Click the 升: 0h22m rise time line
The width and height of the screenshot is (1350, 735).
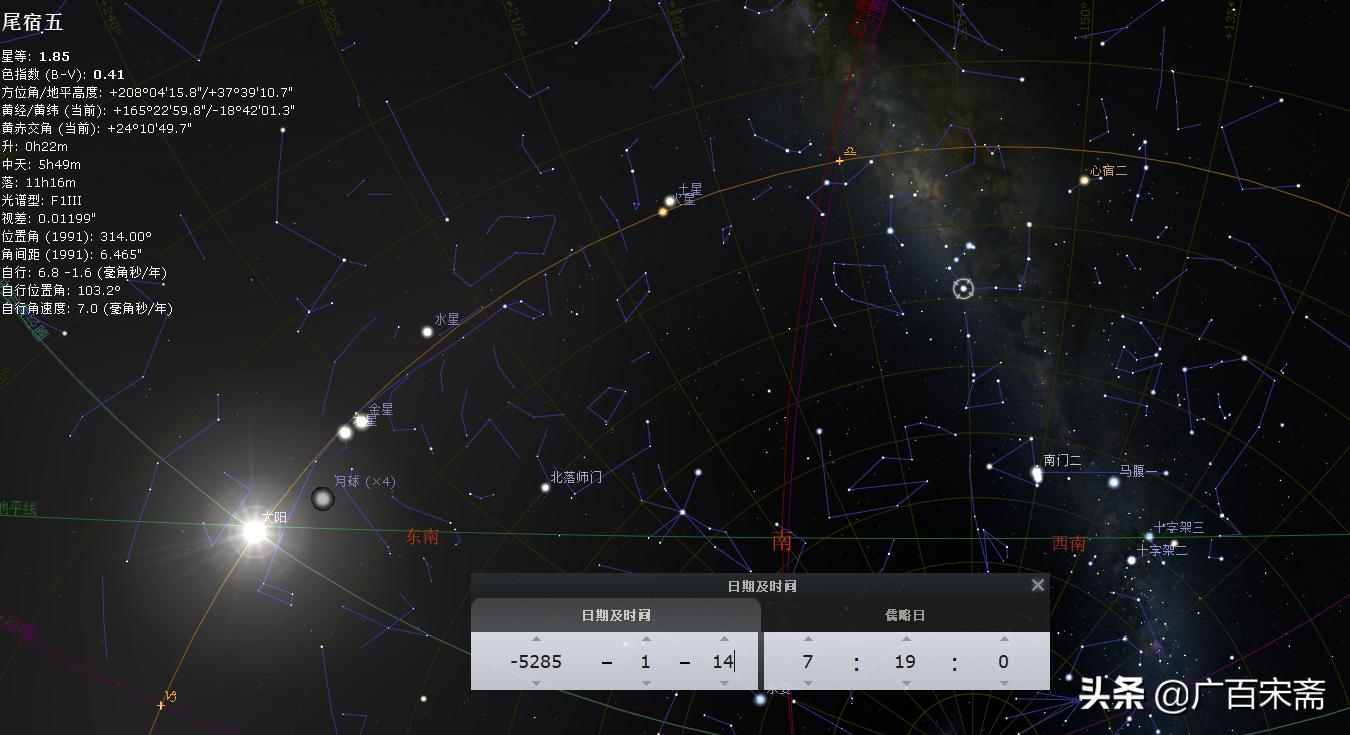pyautogui.click(x=34, y=146)
